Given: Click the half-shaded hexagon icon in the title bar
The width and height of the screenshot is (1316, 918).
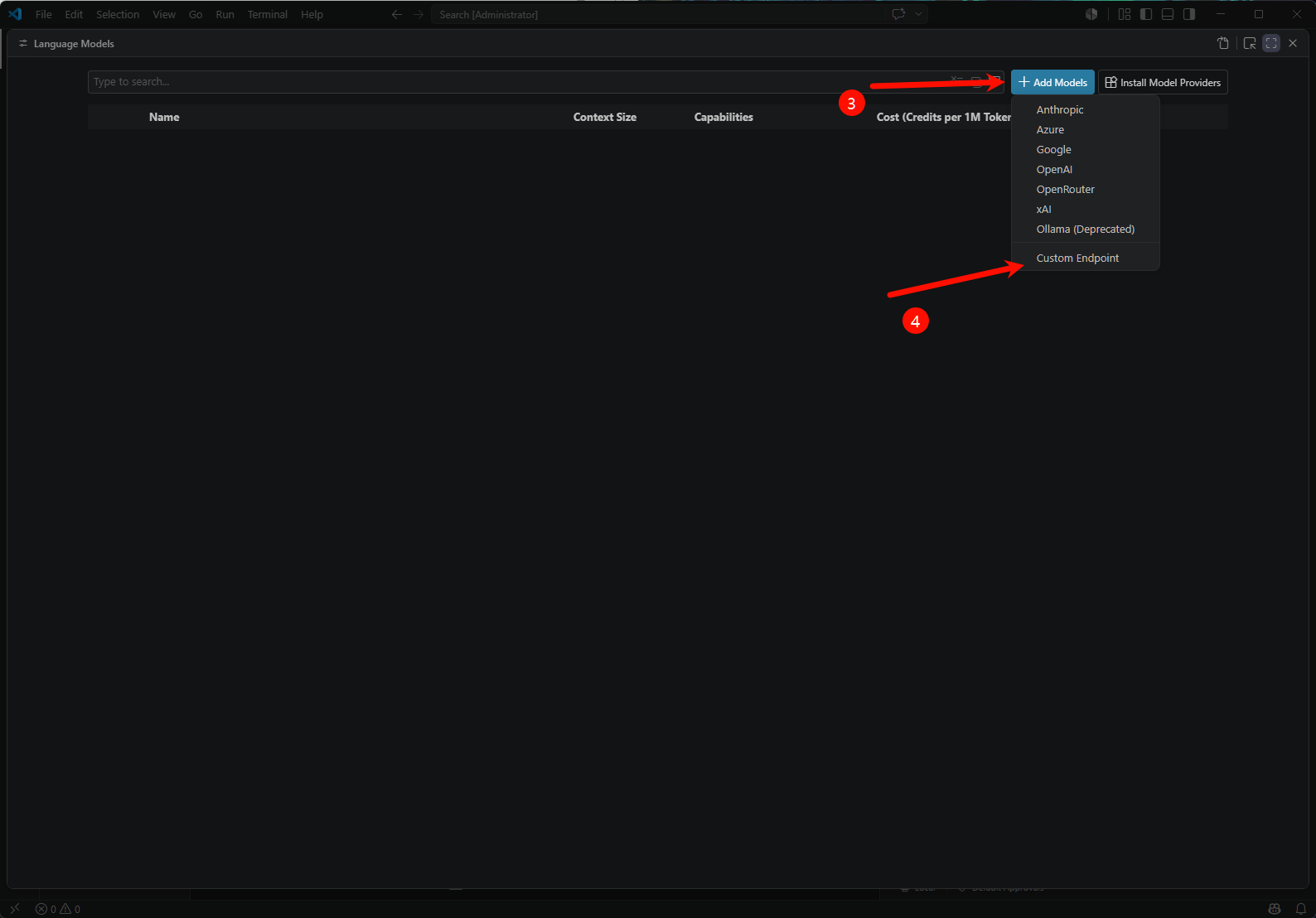Looking at the screenshot, I should click(1091, 14).
